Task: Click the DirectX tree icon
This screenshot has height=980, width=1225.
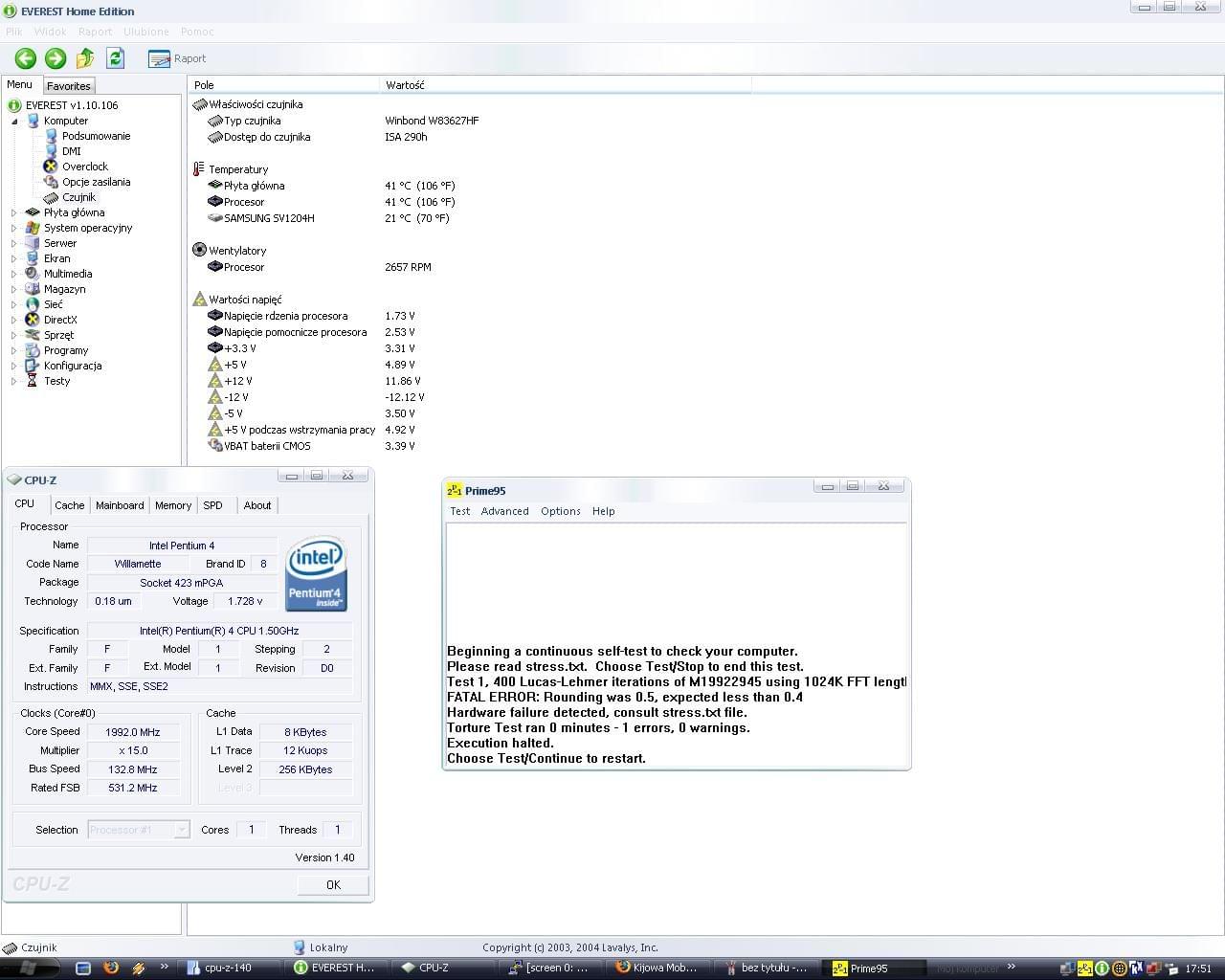Action: coord(33,320)
